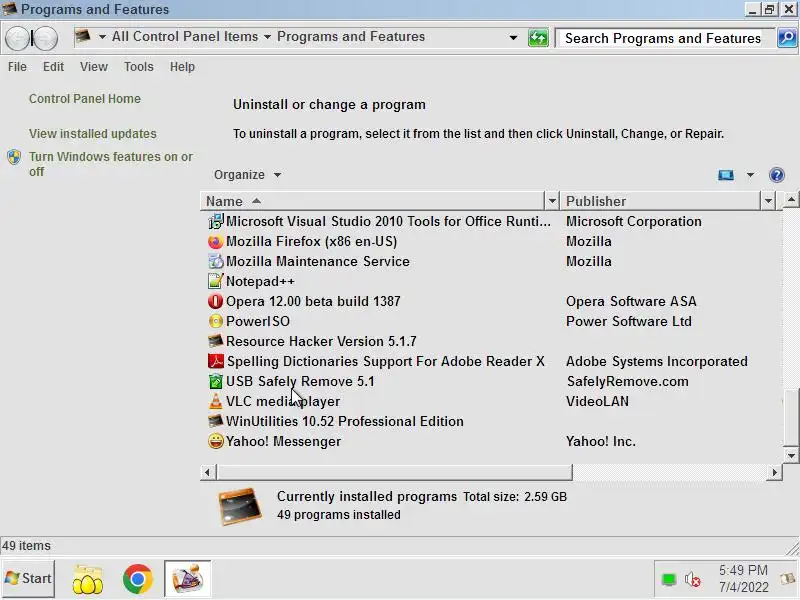The width and height of the screenshot is (800, 600).
Task: Open the View menu
Action: 94,67
